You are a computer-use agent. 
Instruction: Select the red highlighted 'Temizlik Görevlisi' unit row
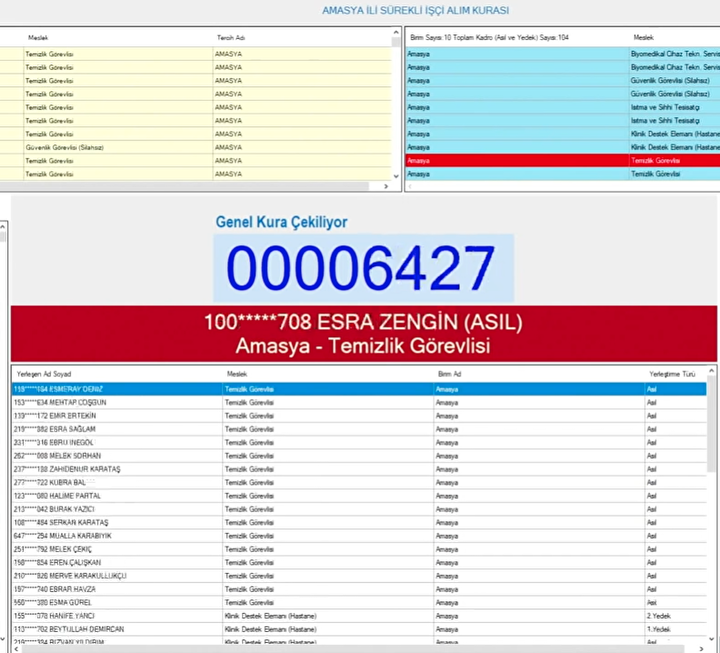[563, 161]
